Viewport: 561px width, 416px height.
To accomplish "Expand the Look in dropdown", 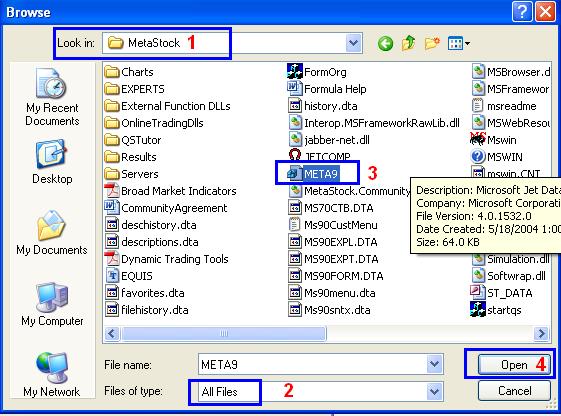I will 353,43.
